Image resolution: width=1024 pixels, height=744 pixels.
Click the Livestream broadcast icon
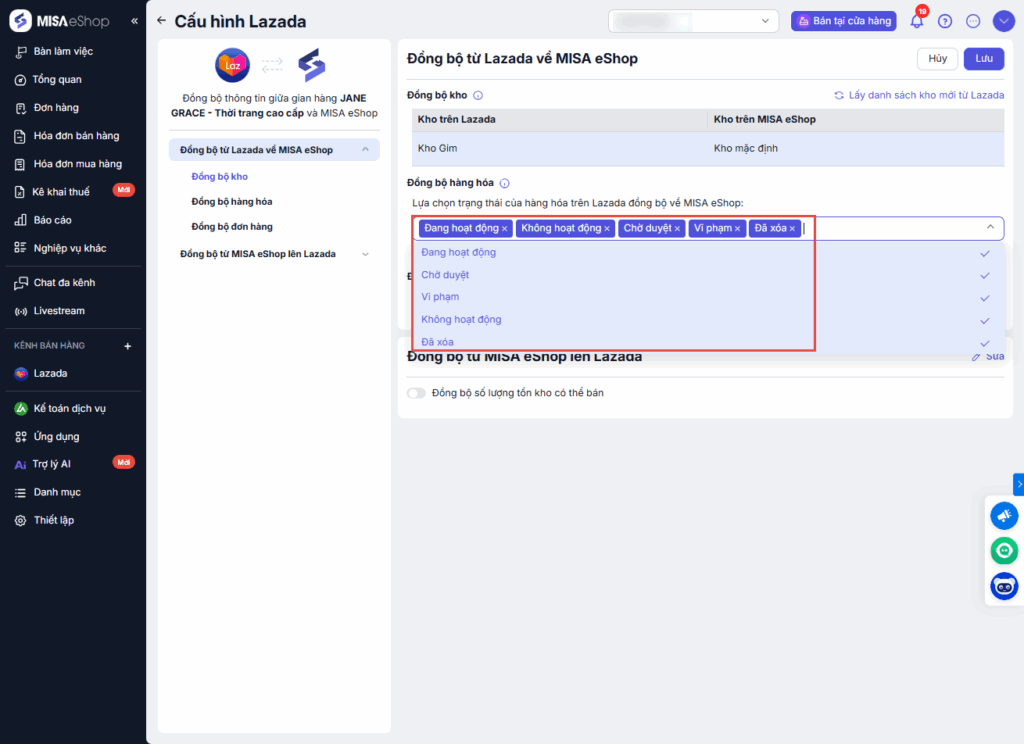tap(21, 311)
